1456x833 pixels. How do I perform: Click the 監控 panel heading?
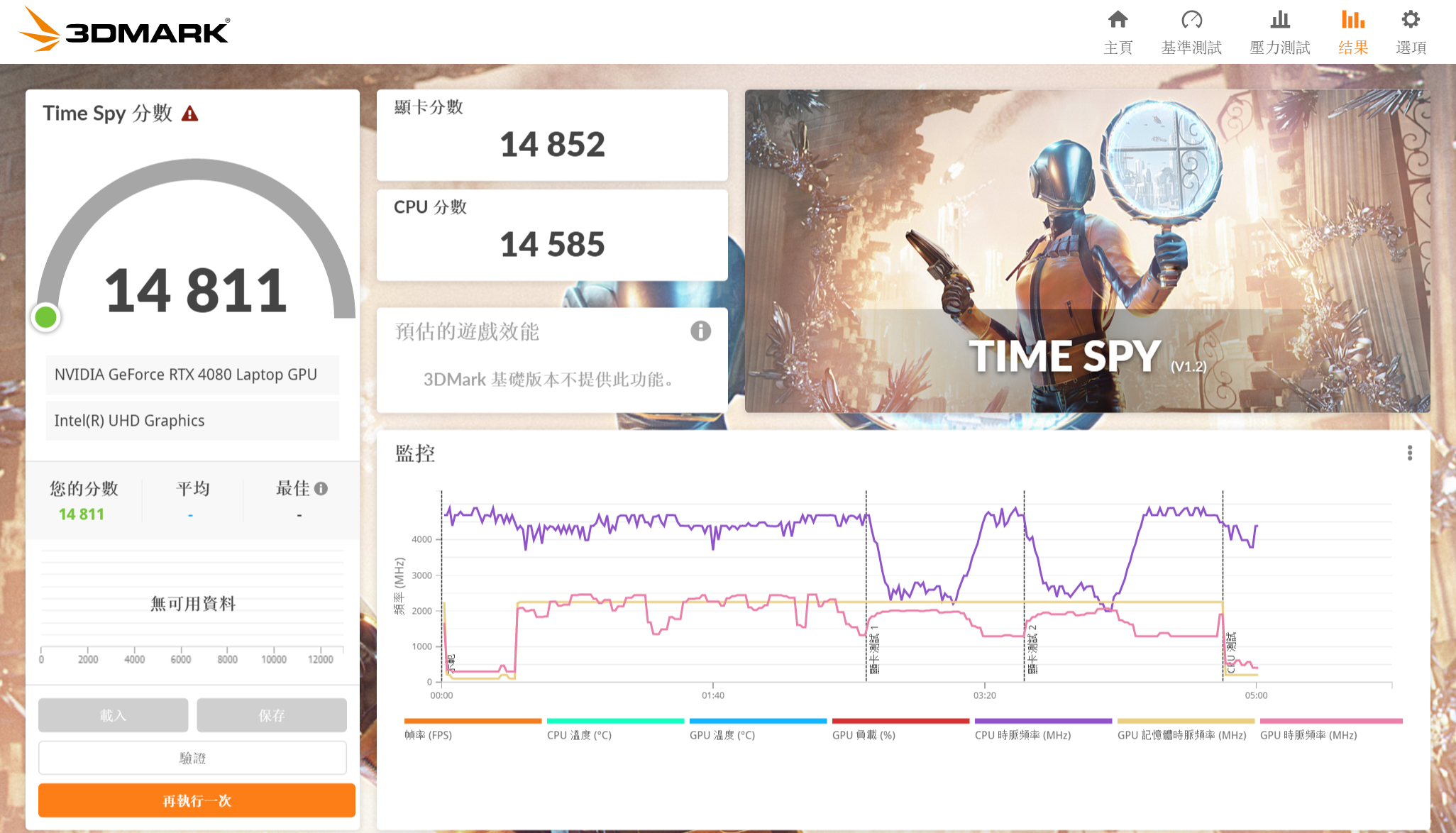click(415, 453)
